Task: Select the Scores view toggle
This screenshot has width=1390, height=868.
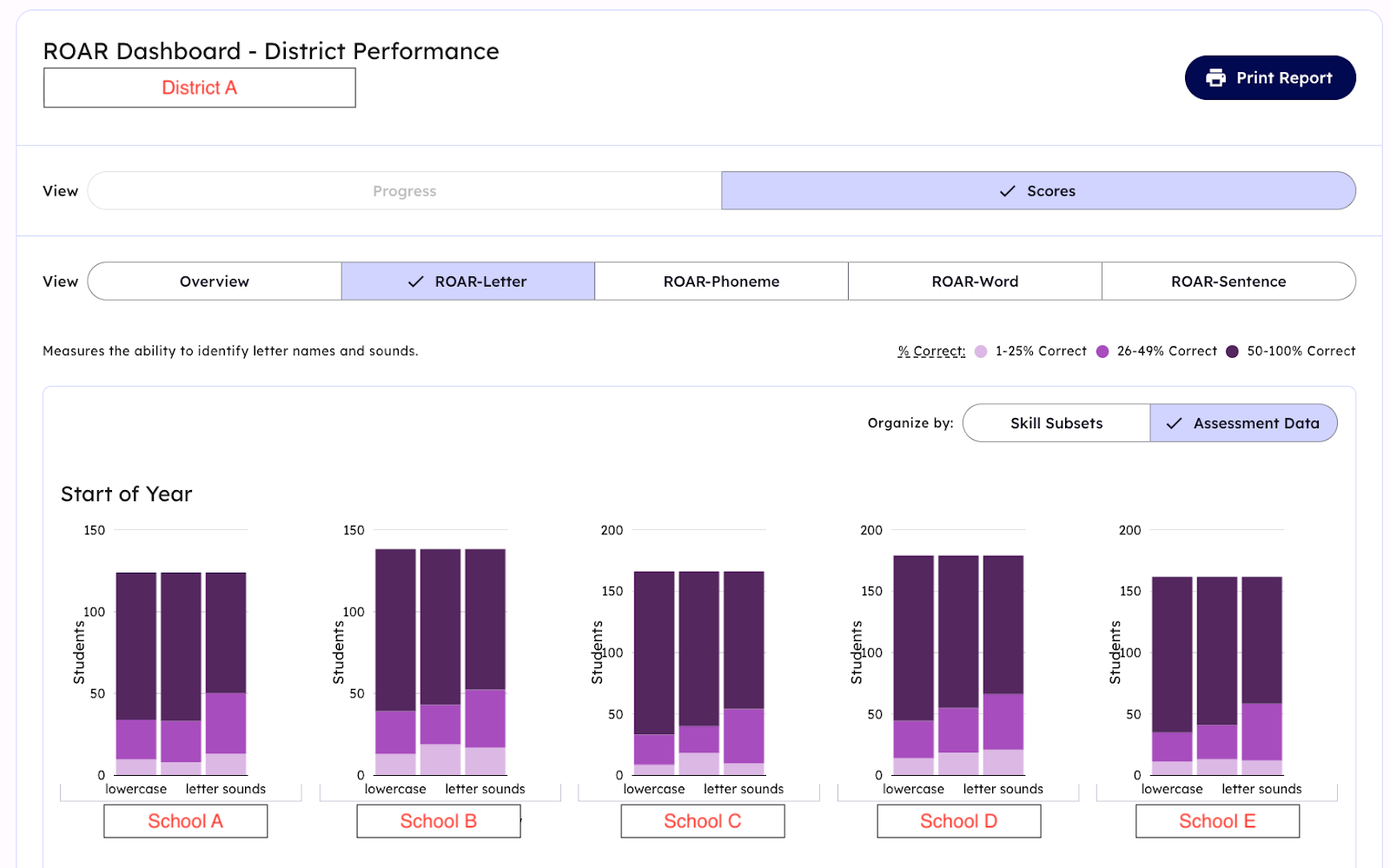Action: click(1038, 191)
